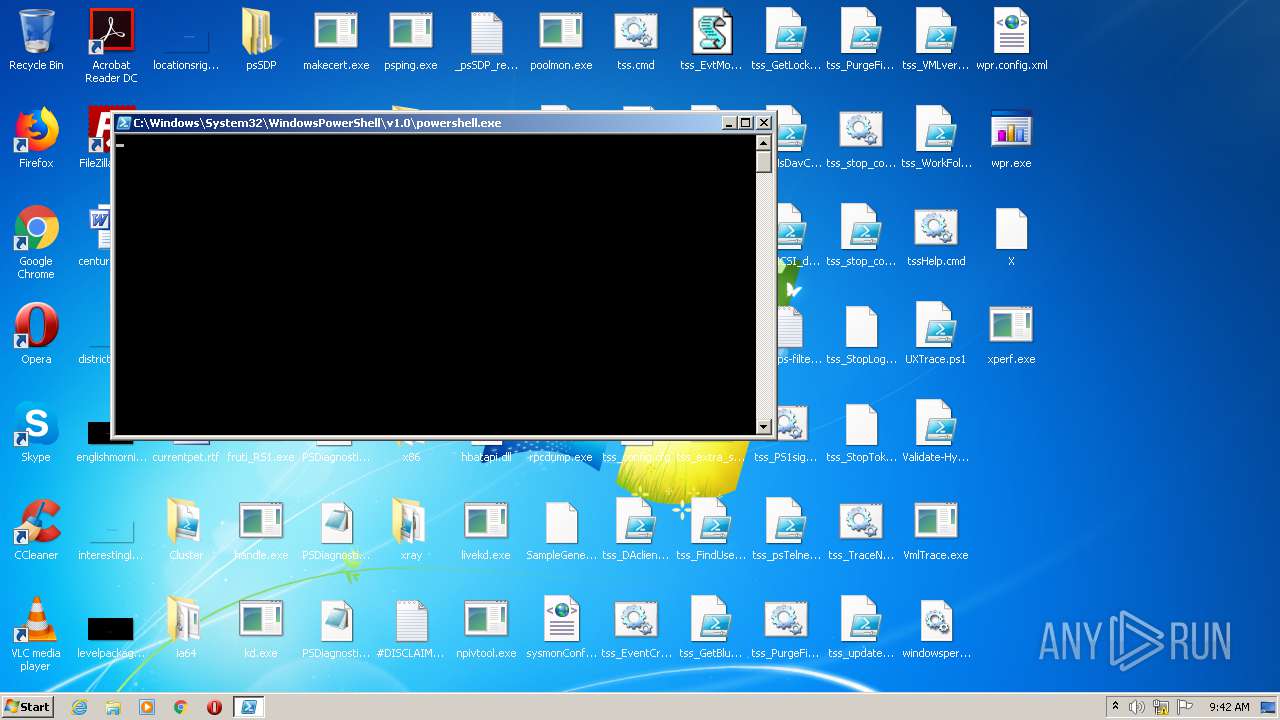This screenshot has height=720, width=1280.
Task: Select tss_TraceN... cmd file
Action: (861, 531)
